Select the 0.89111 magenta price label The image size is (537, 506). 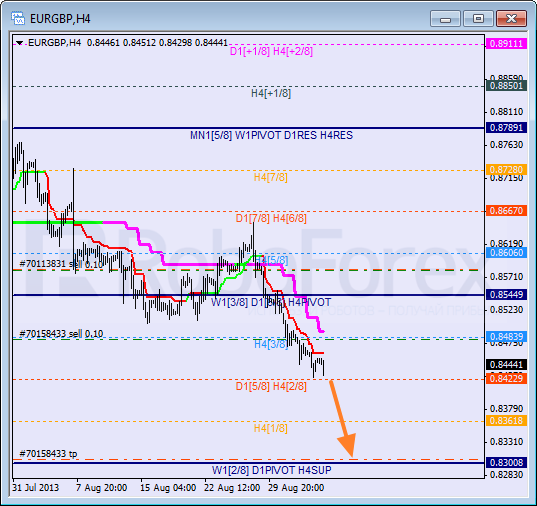[506, 44]
